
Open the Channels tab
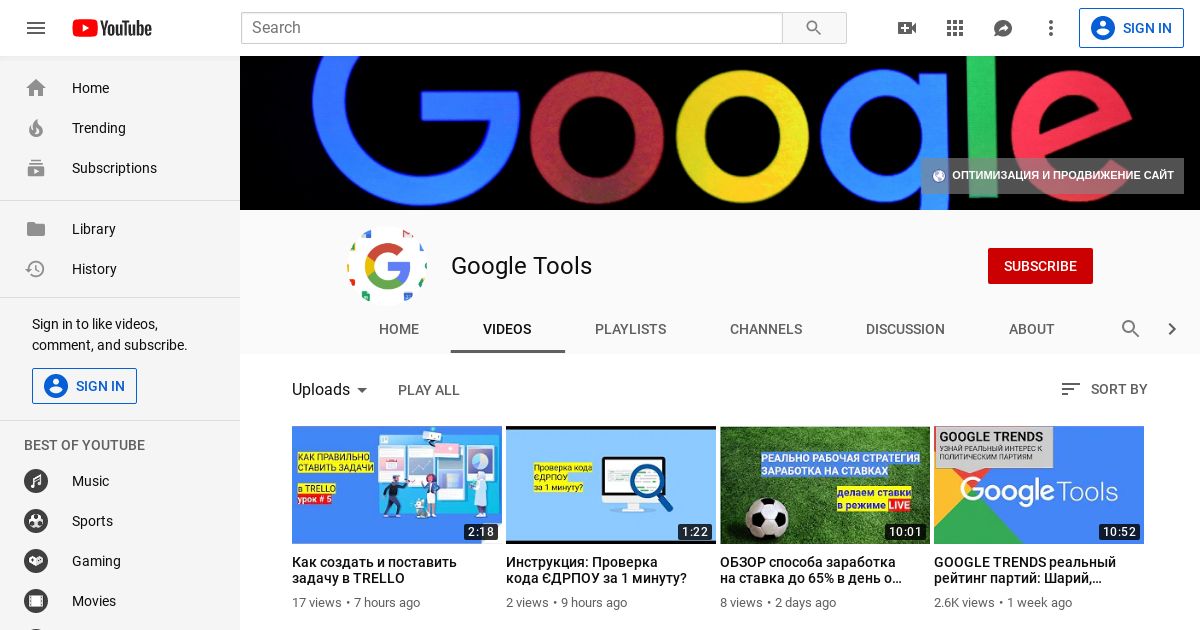(x=766, y=329)
